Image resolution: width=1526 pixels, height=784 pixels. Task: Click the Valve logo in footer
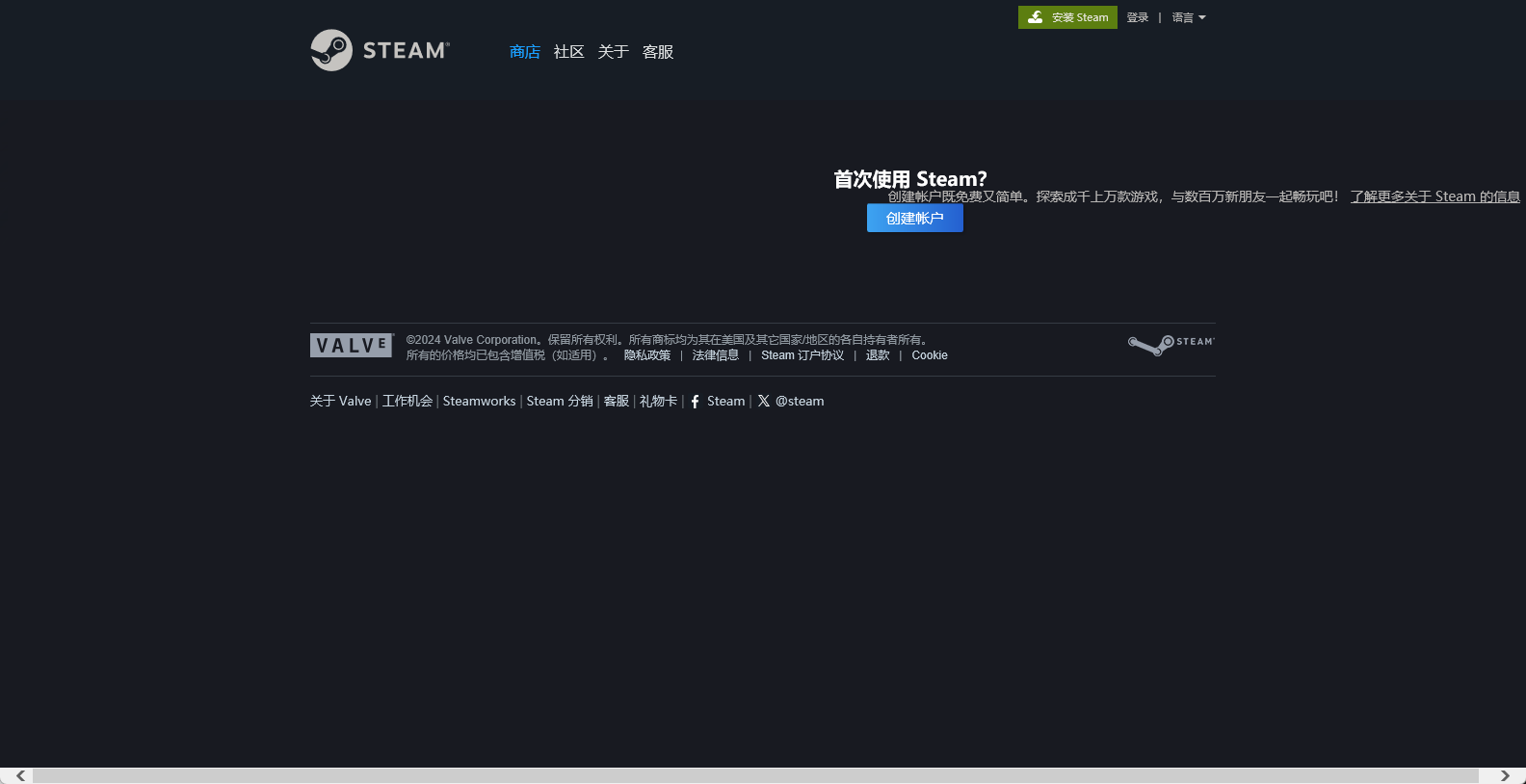pos(352,346)
